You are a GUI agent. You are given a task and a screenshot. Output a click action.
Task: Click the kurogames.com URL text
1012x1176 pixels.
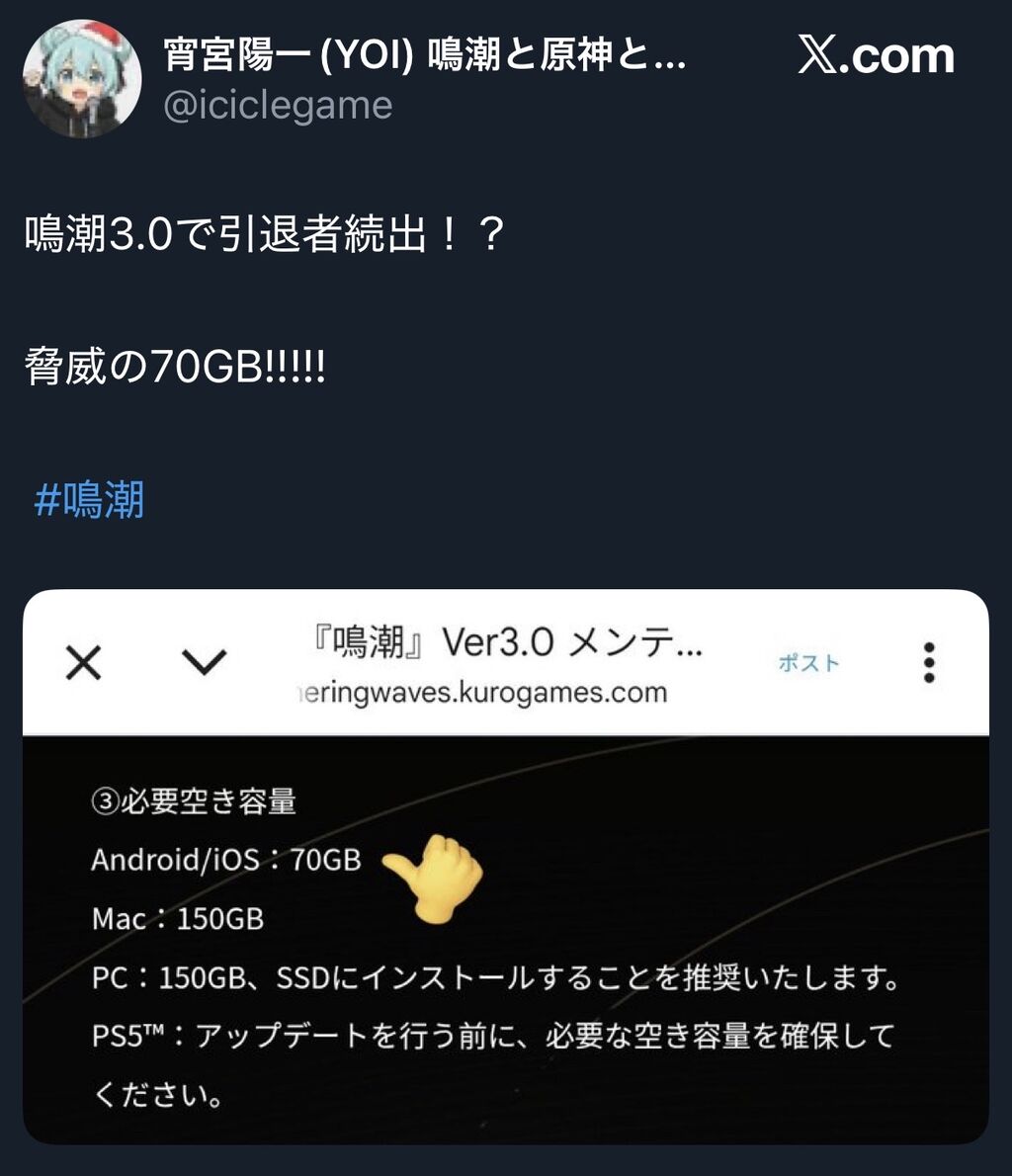tap(483, 692)
